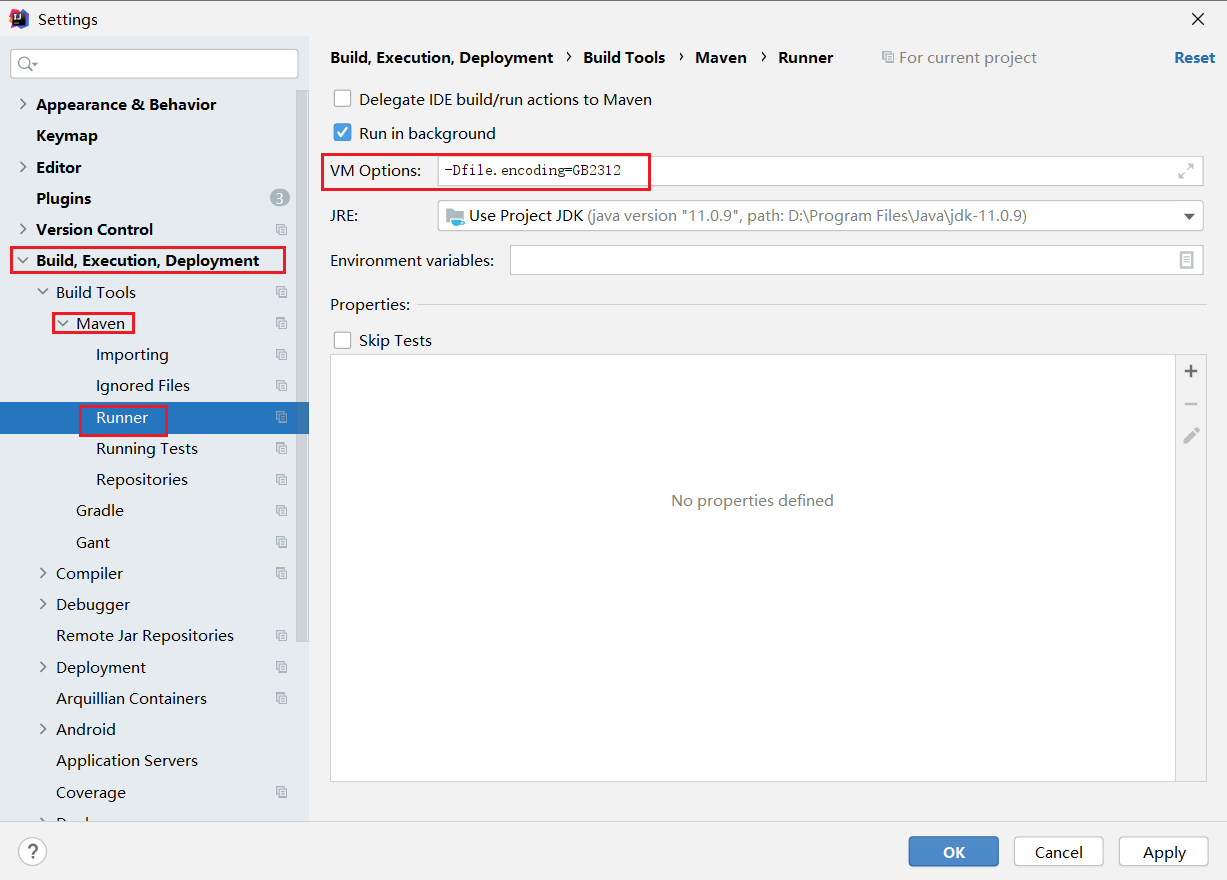1227x880 pixels.
Task: Collapse Build, Execution, Deployment arrow
Action: [23, 260]
